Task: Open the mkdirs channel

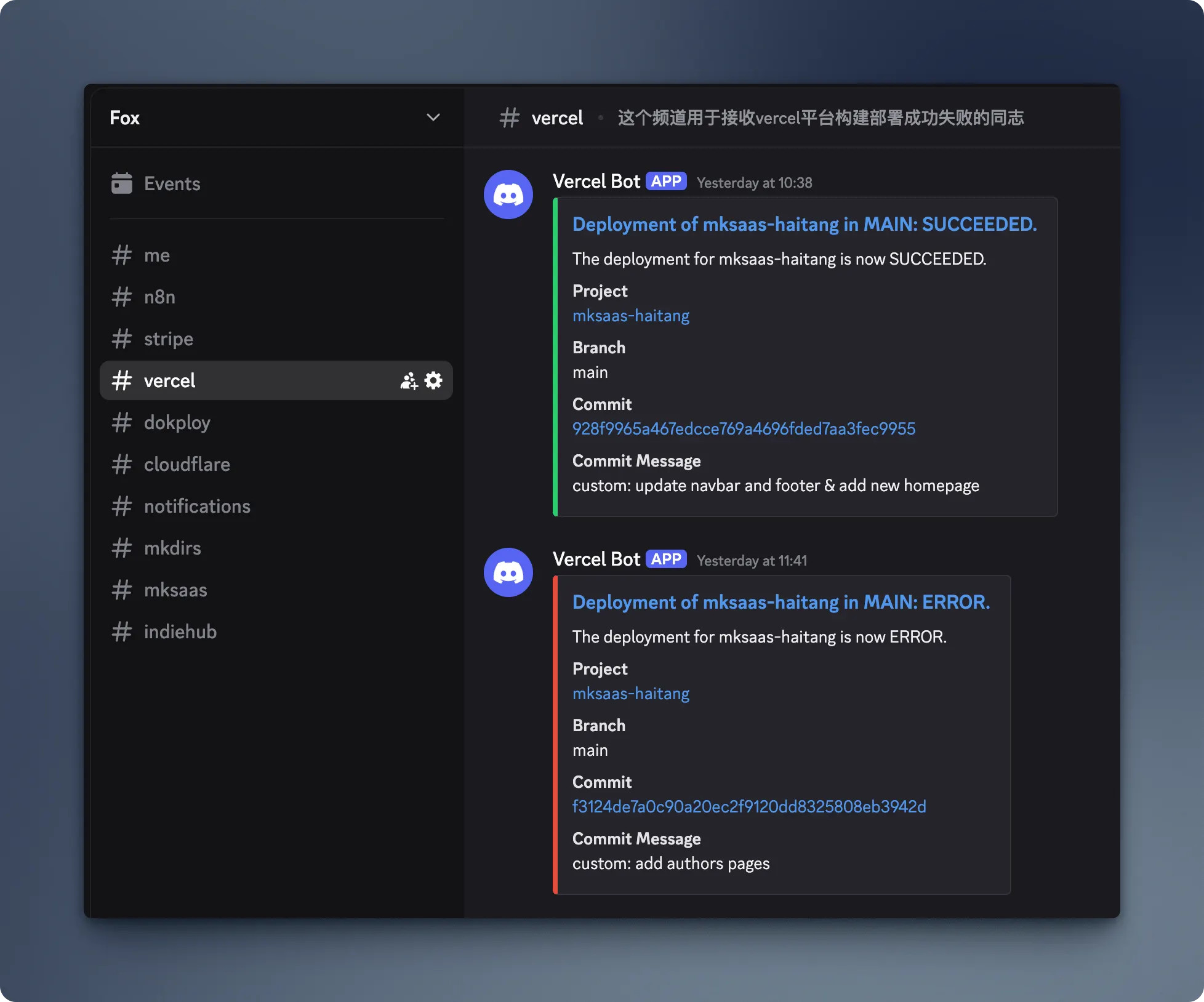Action: pos(276,548)
